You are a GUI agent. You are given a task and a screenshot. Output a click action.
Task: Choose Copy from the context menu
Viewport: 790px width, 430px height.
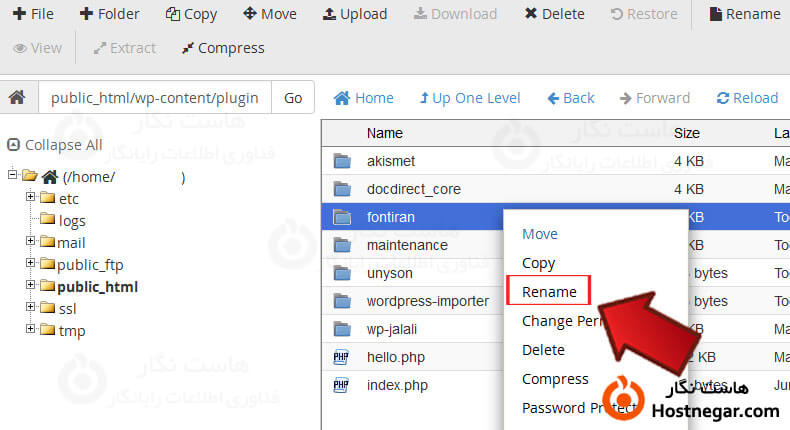pos(538,263)
